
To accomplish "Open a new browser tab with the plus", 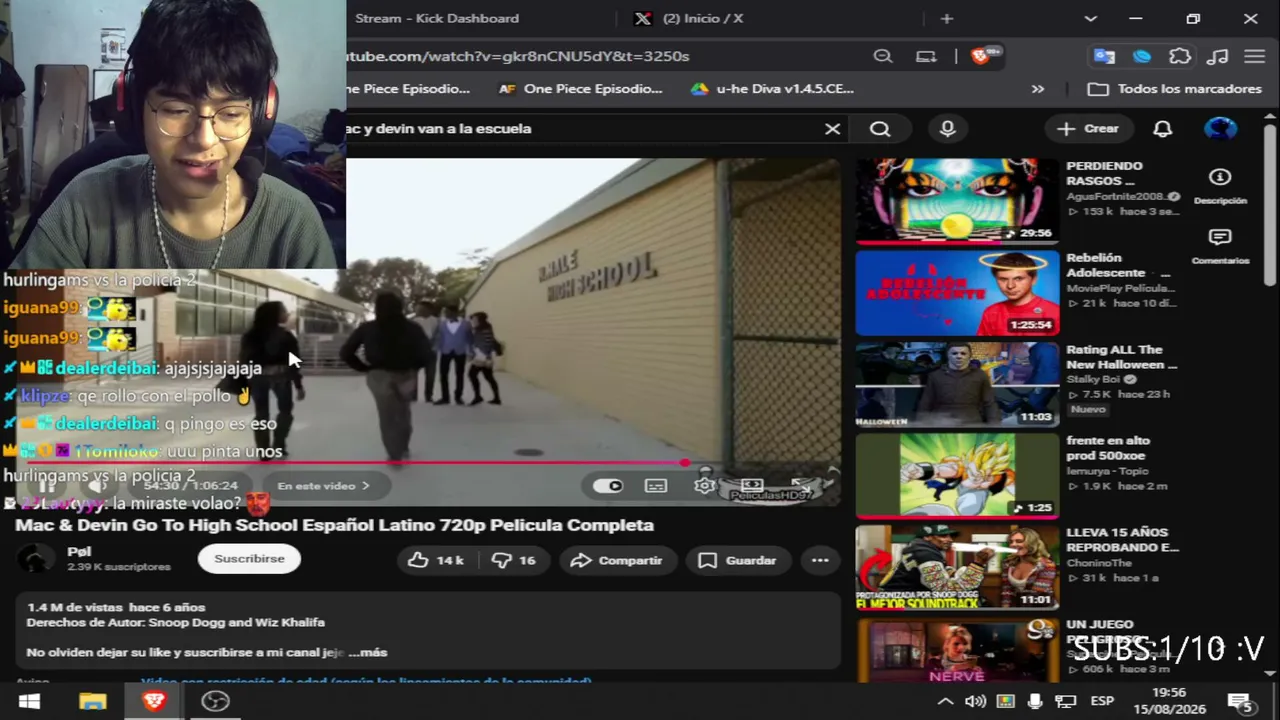I will tap(947, 18).
